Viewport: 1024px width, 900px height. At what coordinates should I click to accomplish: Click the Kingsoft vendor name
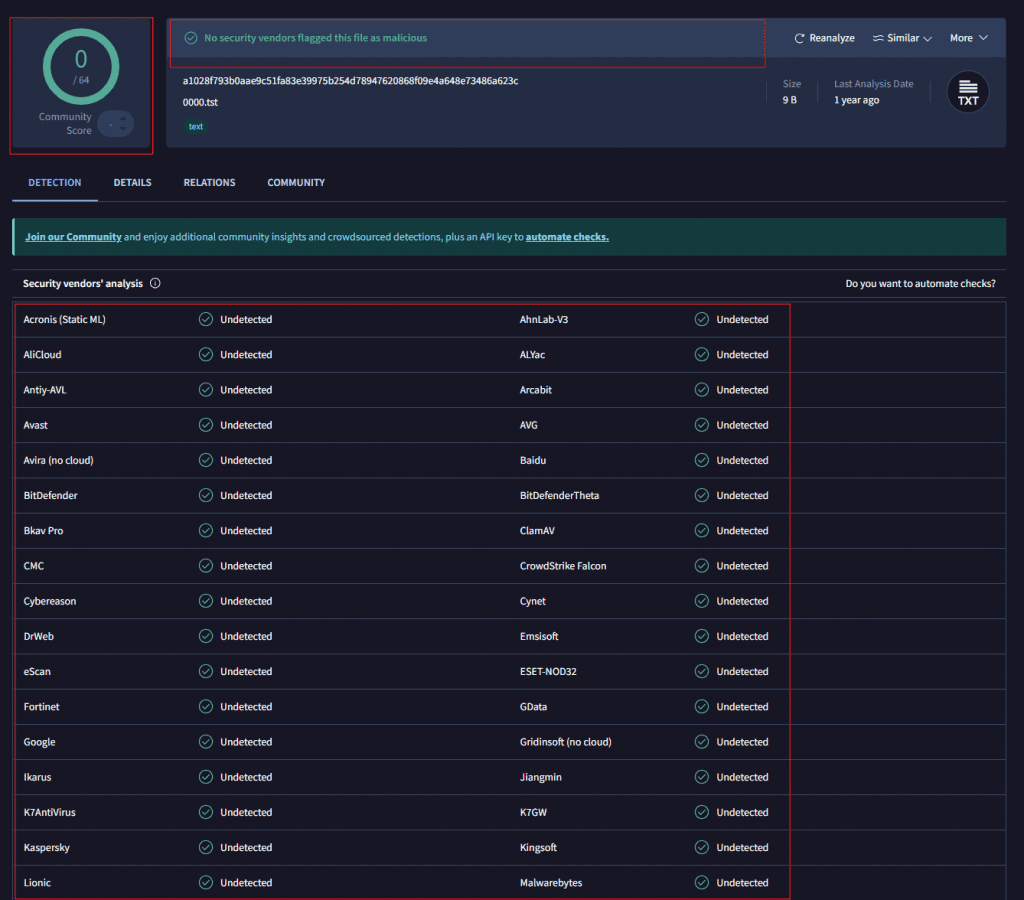[x=539, y=848]
